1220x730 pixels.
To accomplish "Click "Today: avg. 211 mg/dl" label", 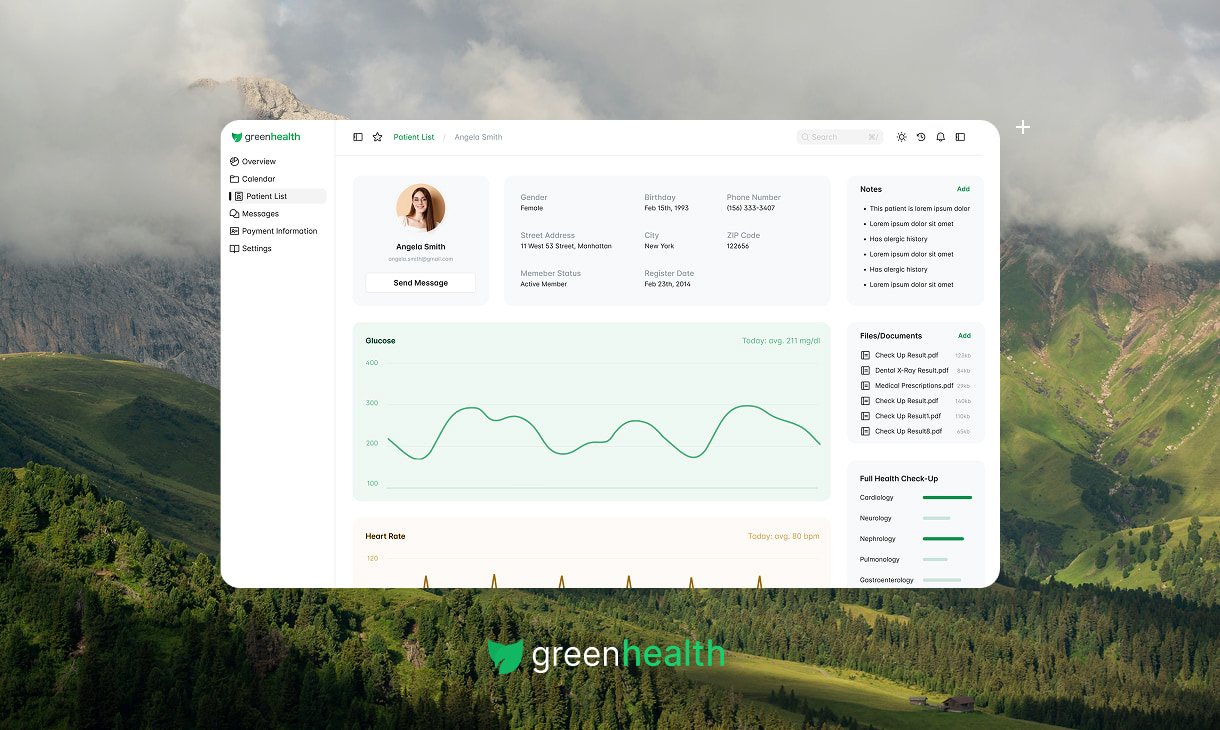I will coord(781,341).
